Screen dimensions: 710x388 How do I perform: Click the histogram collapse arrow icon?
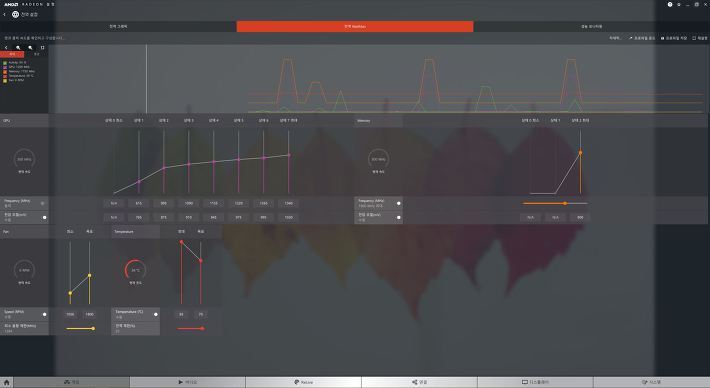tap(6, 48)
